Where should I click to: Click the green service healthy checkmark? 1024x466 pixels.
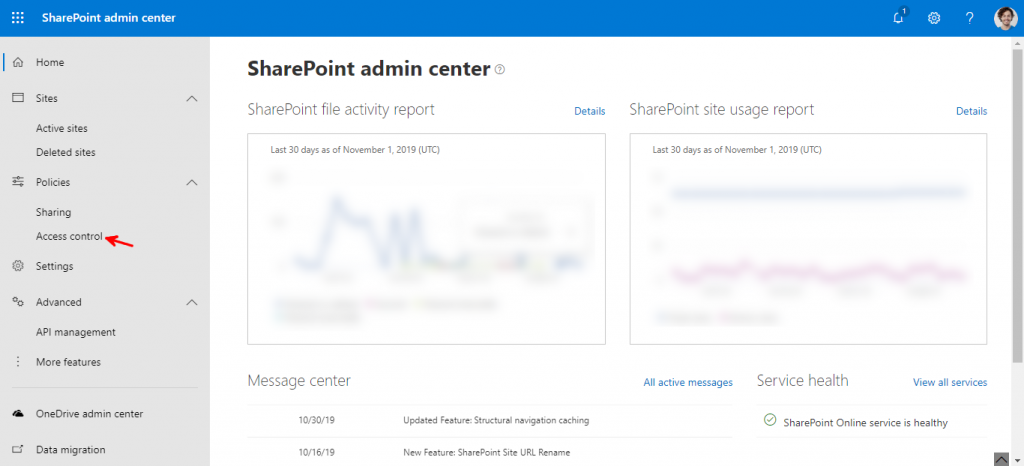[769, 419]
